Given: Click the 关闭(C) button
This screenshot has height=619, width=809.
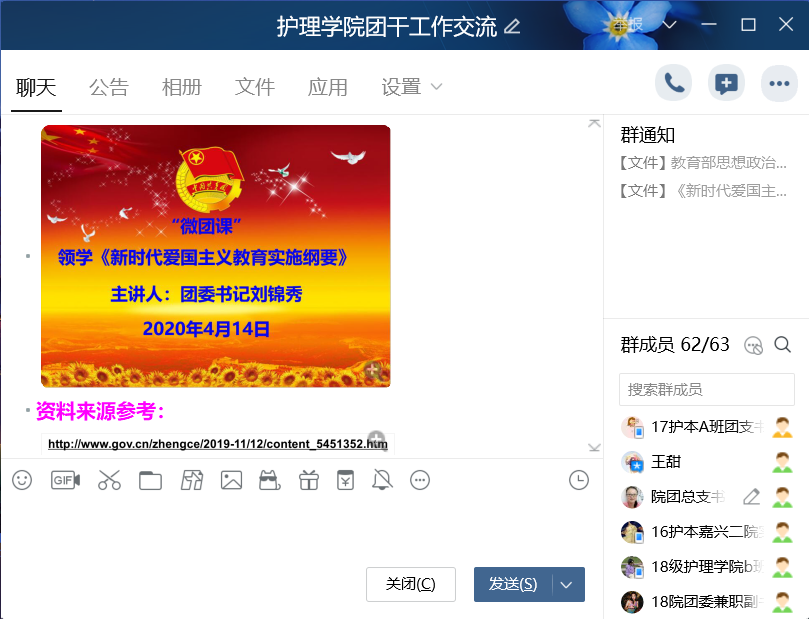Looking at the screenshot, I should click(x=411, y=584).
